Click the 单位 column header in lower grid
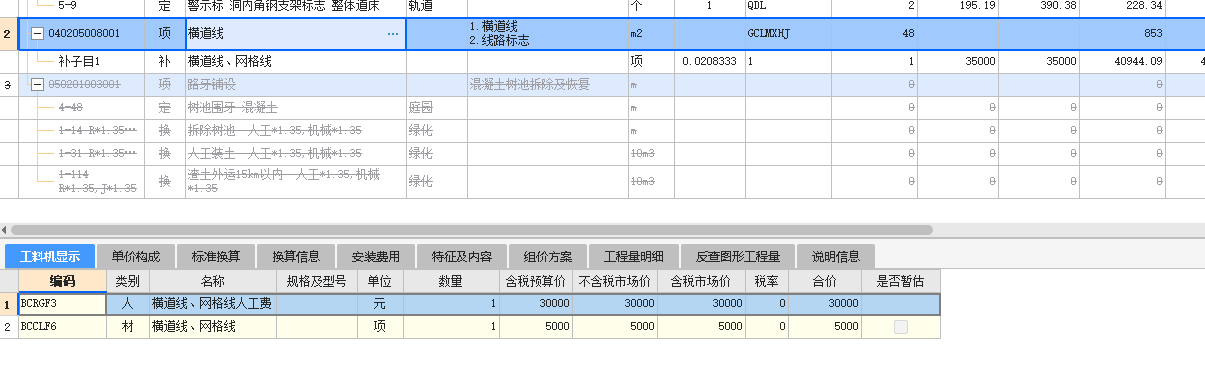 380,281
